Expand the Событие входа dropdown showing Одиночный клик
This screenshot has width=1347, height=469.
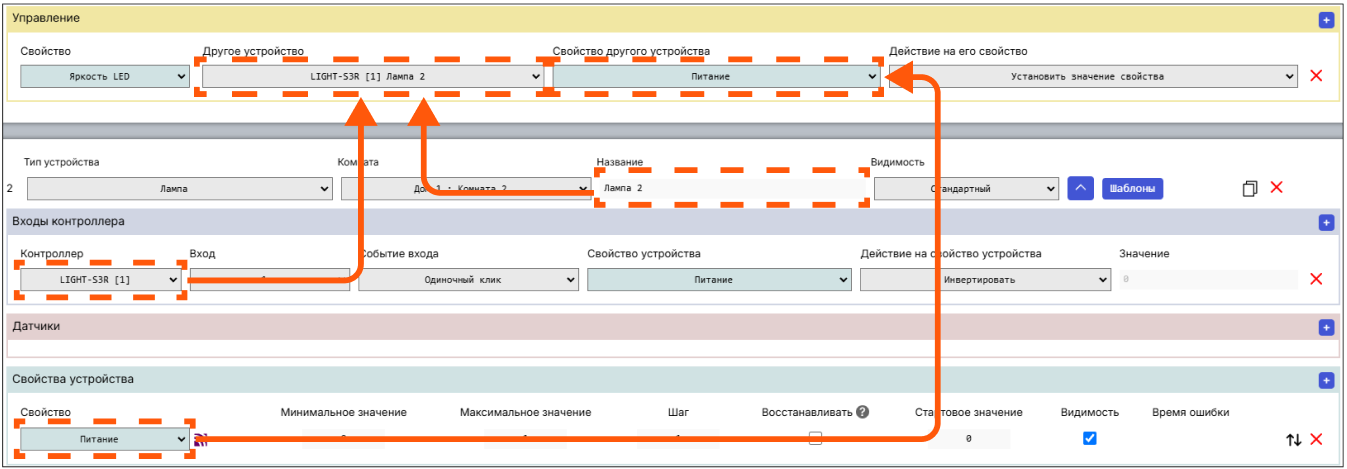click(x=468, y=280)
